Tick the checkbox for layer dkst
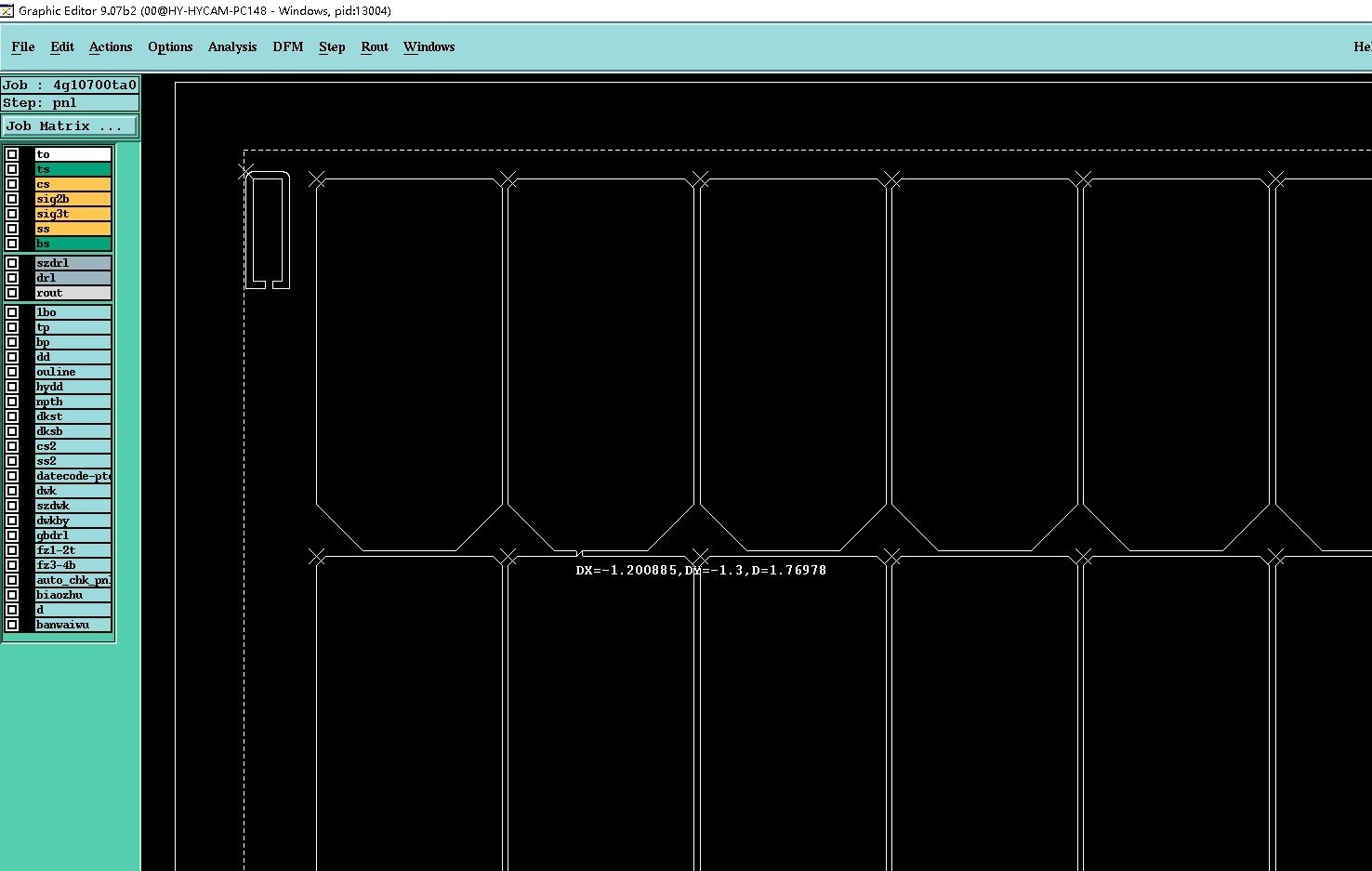 click(x=12, y=416)
